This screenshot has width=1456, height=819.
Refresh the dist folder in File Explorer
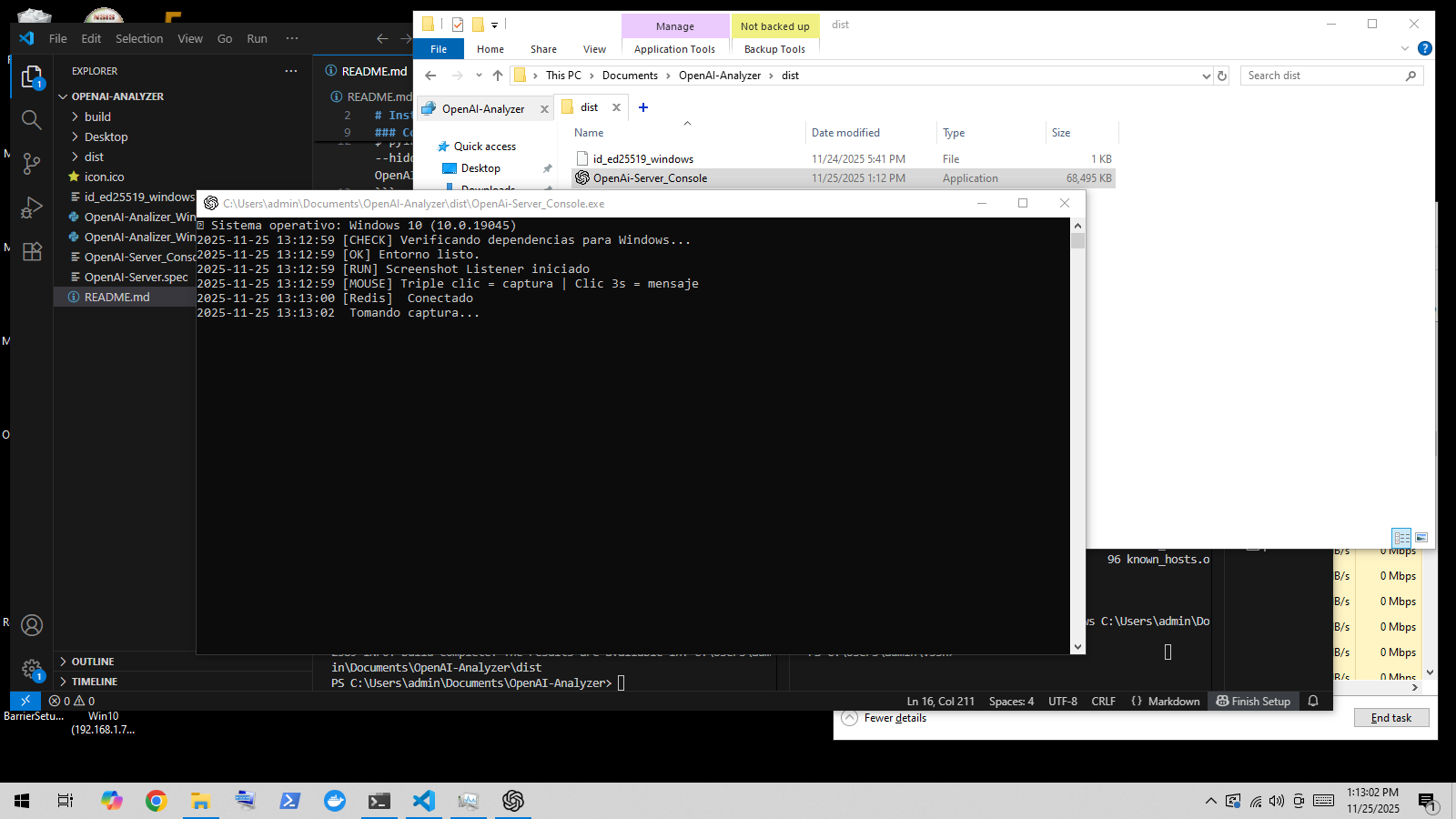pos(1222,76)
